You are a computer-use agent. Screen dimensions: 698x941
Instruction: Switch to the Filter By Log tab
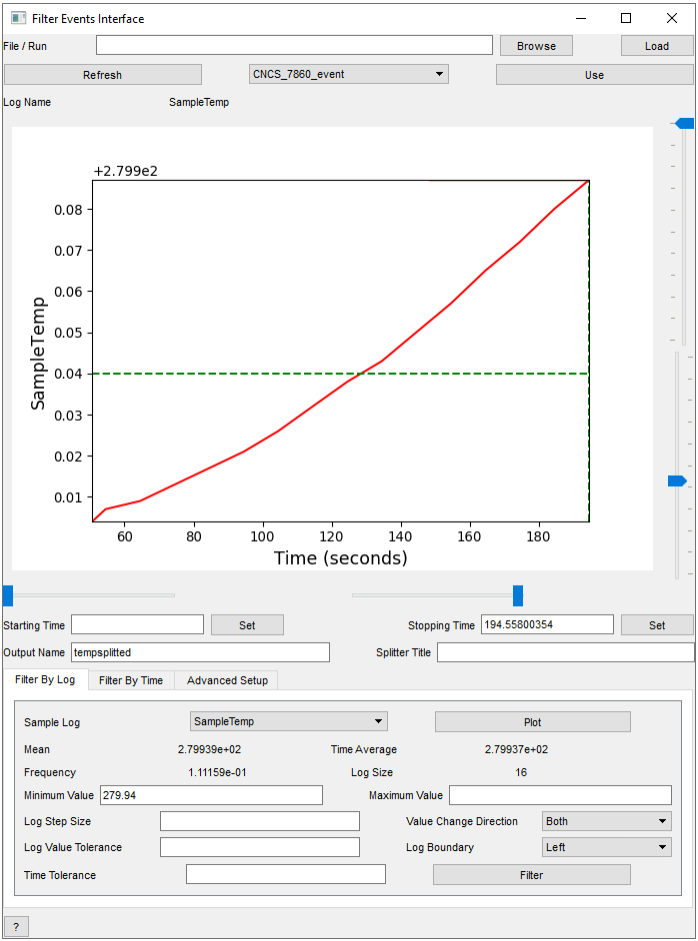(x=45, y=679)
